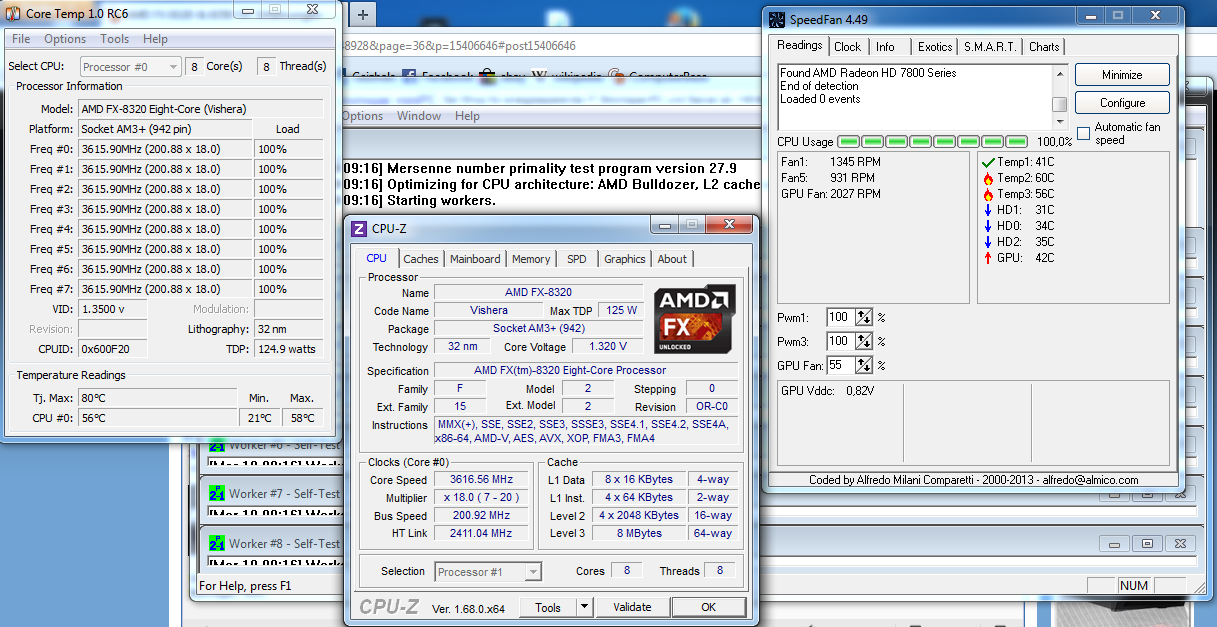The width and height of the screenshot is (1217, 627).
Task: Click the OK button in CPU-Z
Action: click(709, 607)
